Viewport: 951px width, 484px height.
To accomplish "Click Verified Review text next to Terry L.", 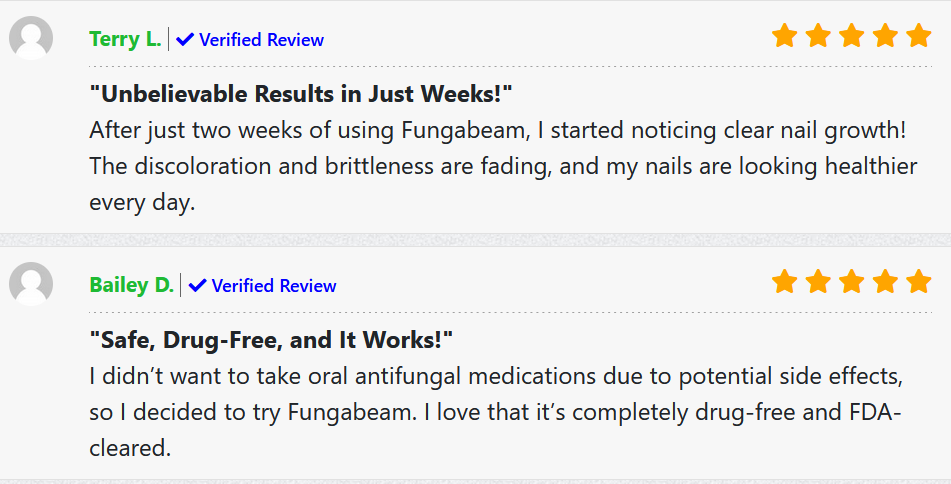I will click(261, 40).
